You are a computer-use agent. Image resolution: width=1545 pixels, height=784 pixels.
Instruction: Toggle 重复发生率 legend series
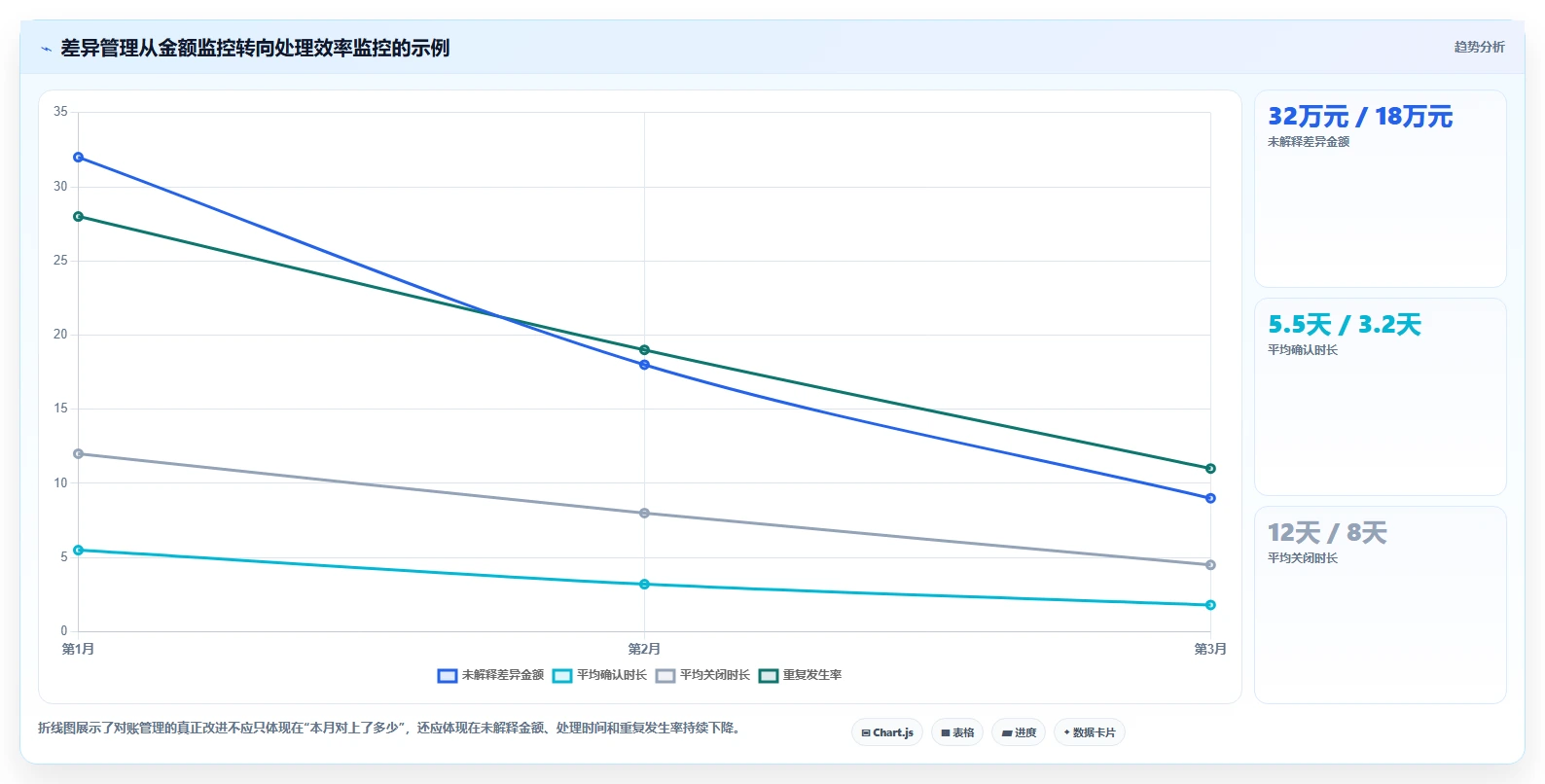800,675
